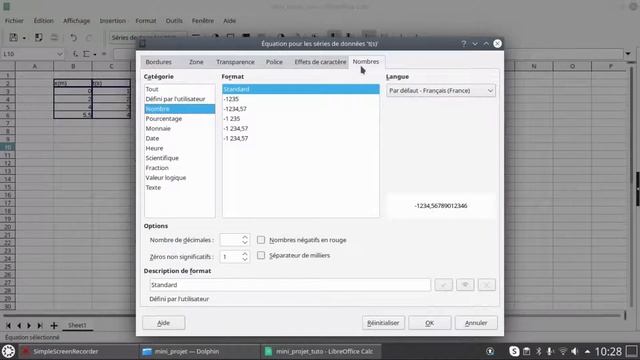Click the microphone tray icon
Screen dimensions: 640x360
(x=550, y=351)
